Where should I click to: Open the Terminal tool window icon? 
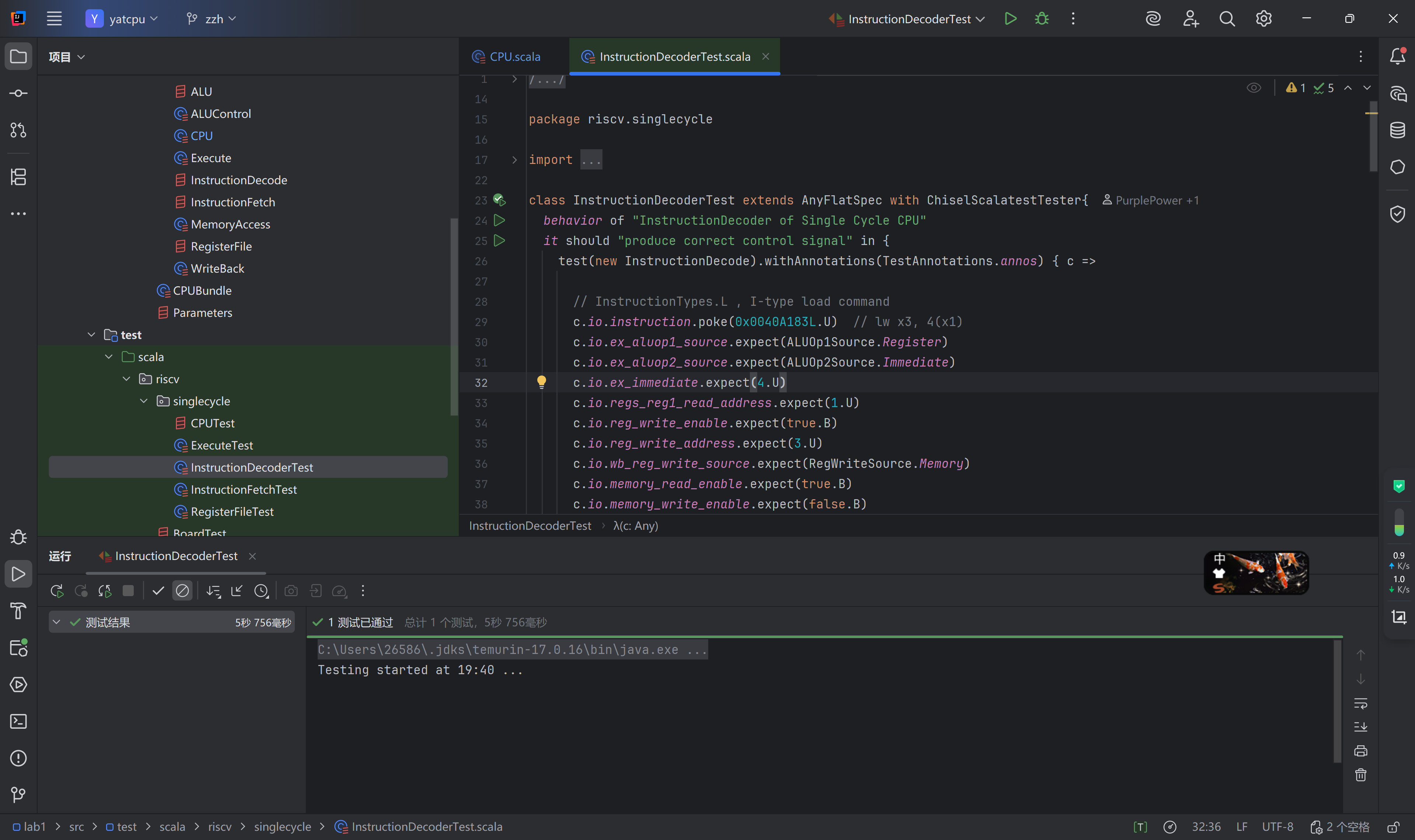(18, 721)
